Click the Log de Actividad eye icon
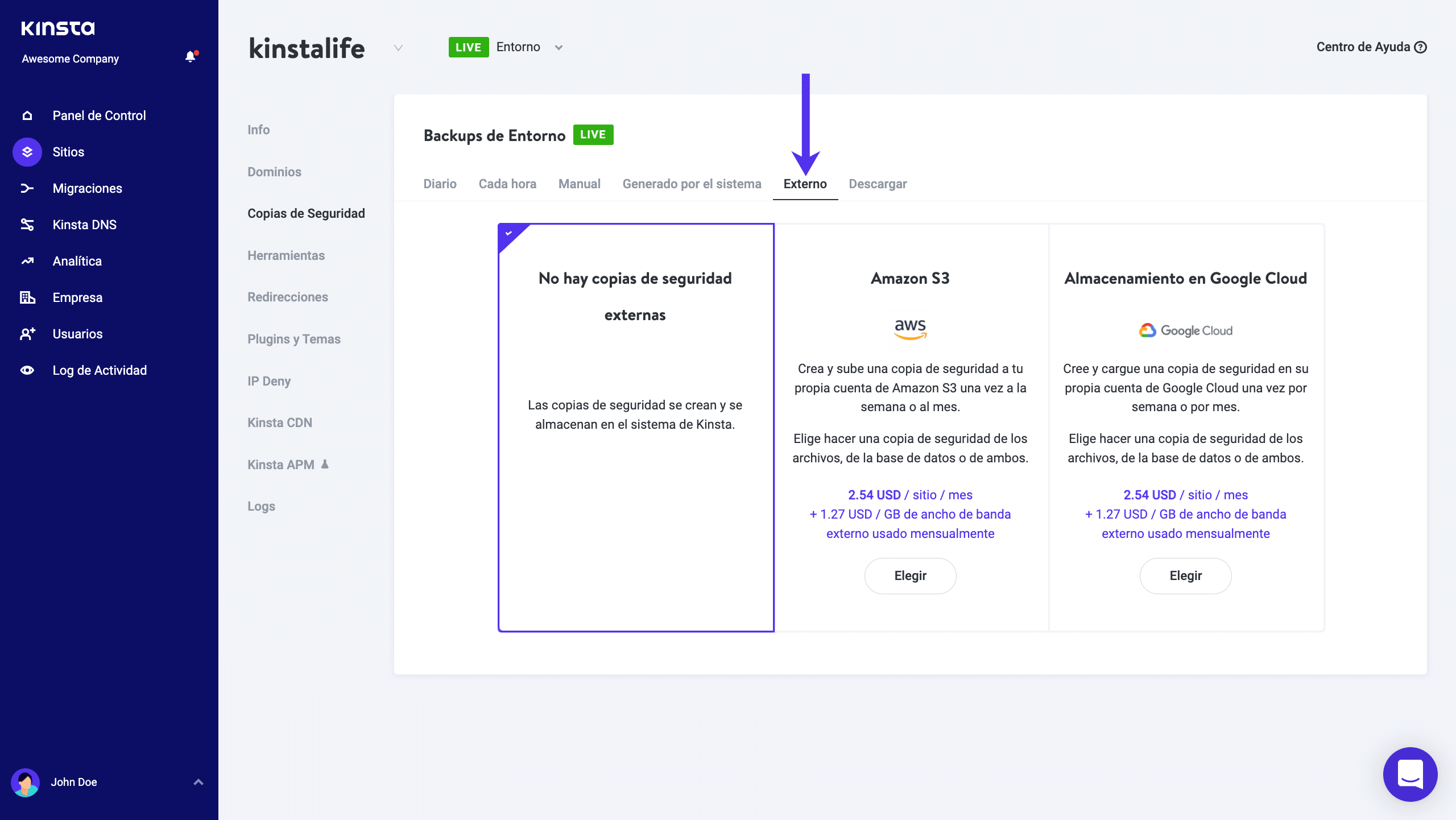1456x820 pixels. click(x=27, y=371)
